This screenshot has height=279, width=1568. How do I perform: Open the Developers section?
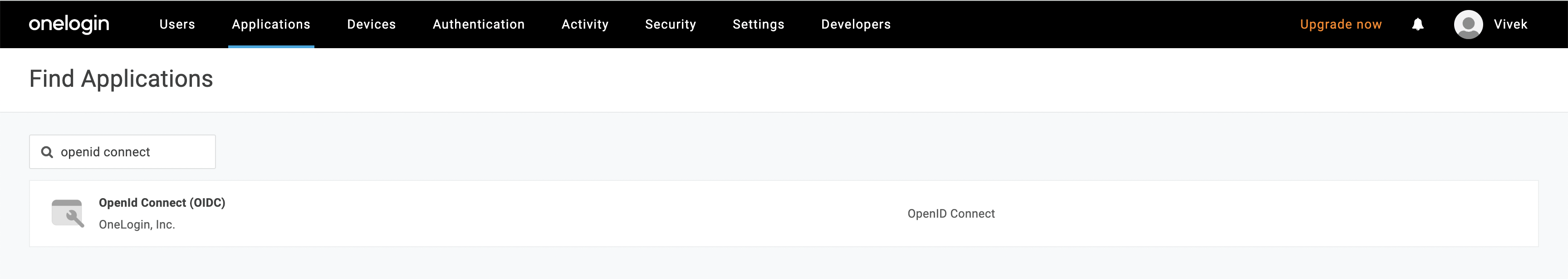pos(855,24)
